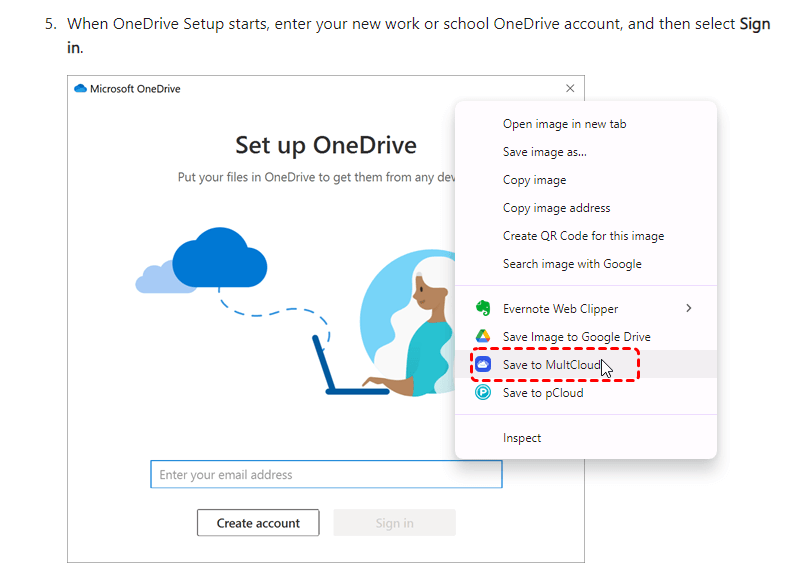Select Copy image address
The image size is (799, 586).
pos(585,208)
